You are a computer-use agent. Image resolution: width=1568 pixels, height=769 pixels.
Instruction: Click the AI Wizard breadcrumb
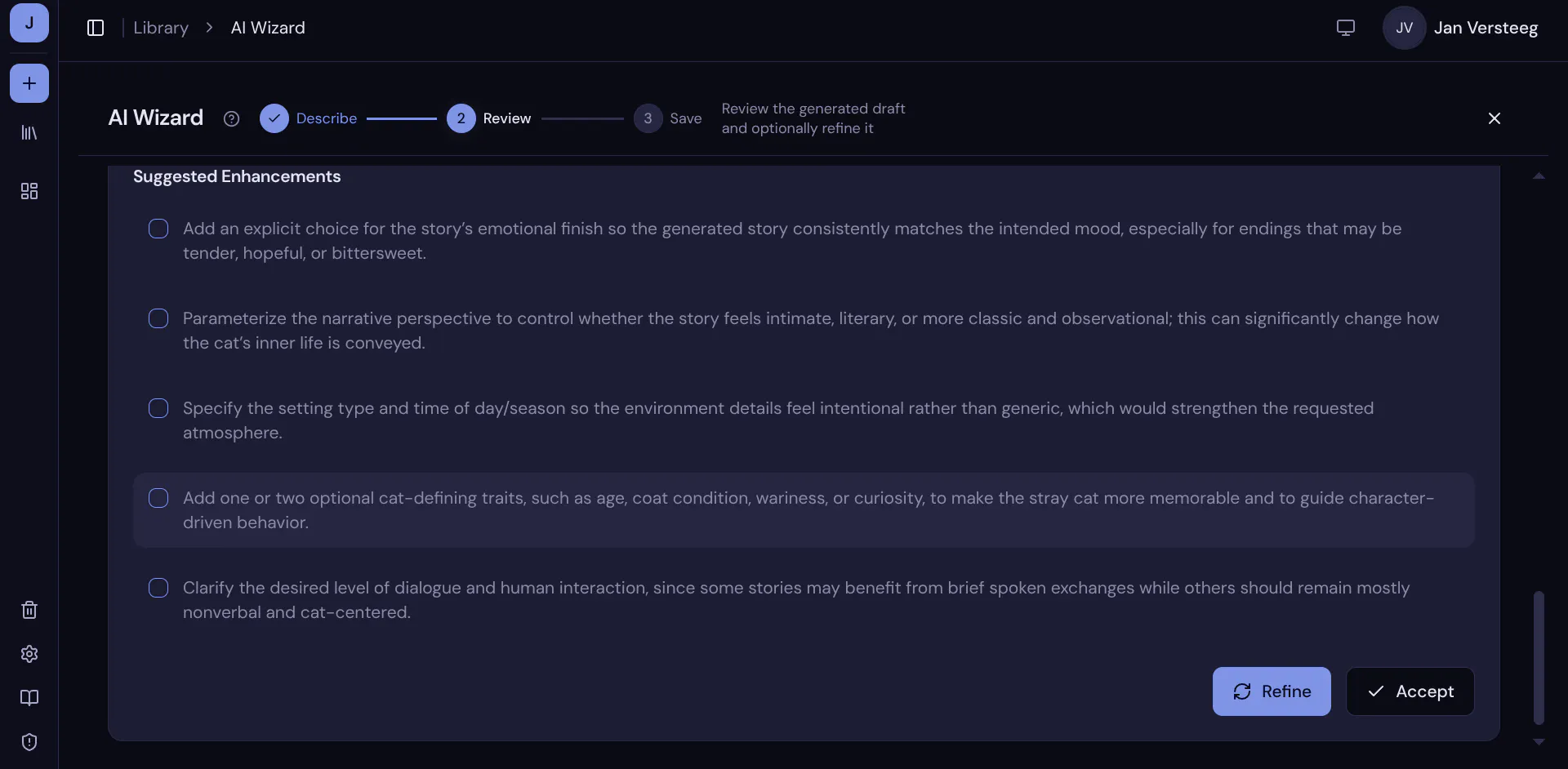(268, 28)
